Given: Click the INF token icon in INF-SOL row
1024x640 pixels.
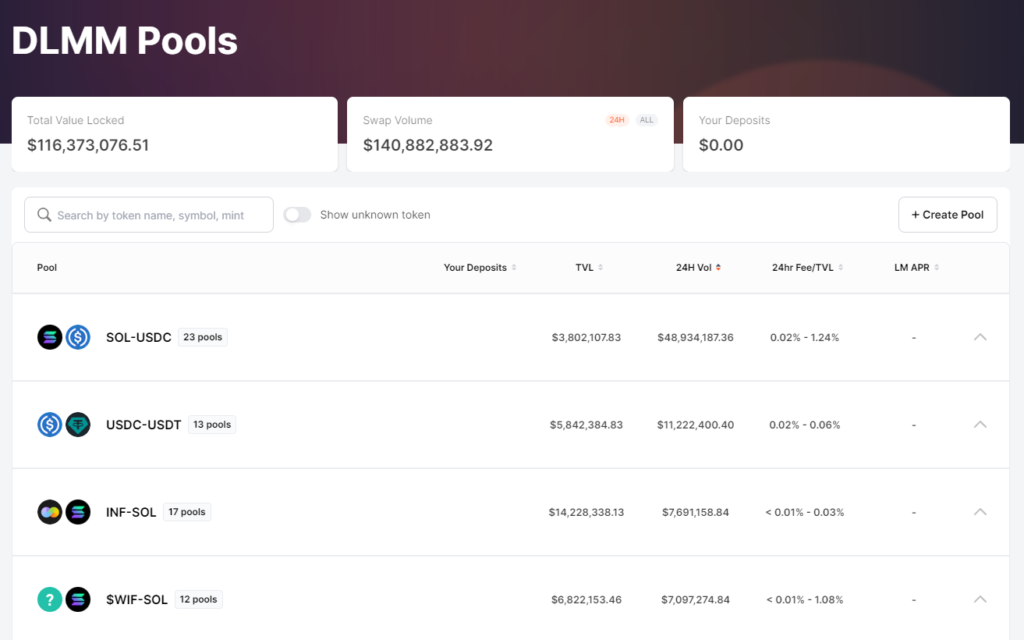Looking at the screenshot, I should 50,512.
